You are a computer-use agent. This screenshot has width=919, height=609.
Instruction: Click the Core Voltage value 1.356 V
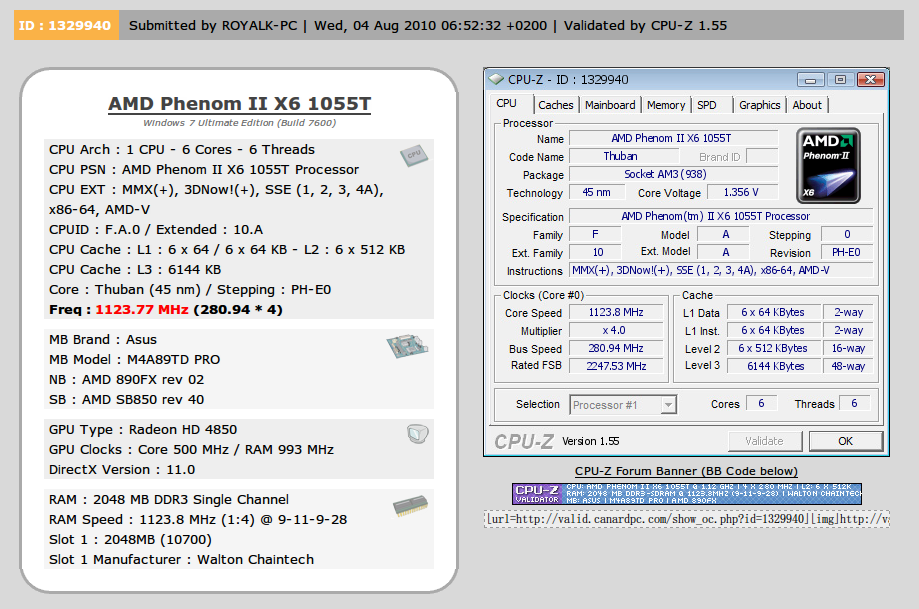coord(743,192)
